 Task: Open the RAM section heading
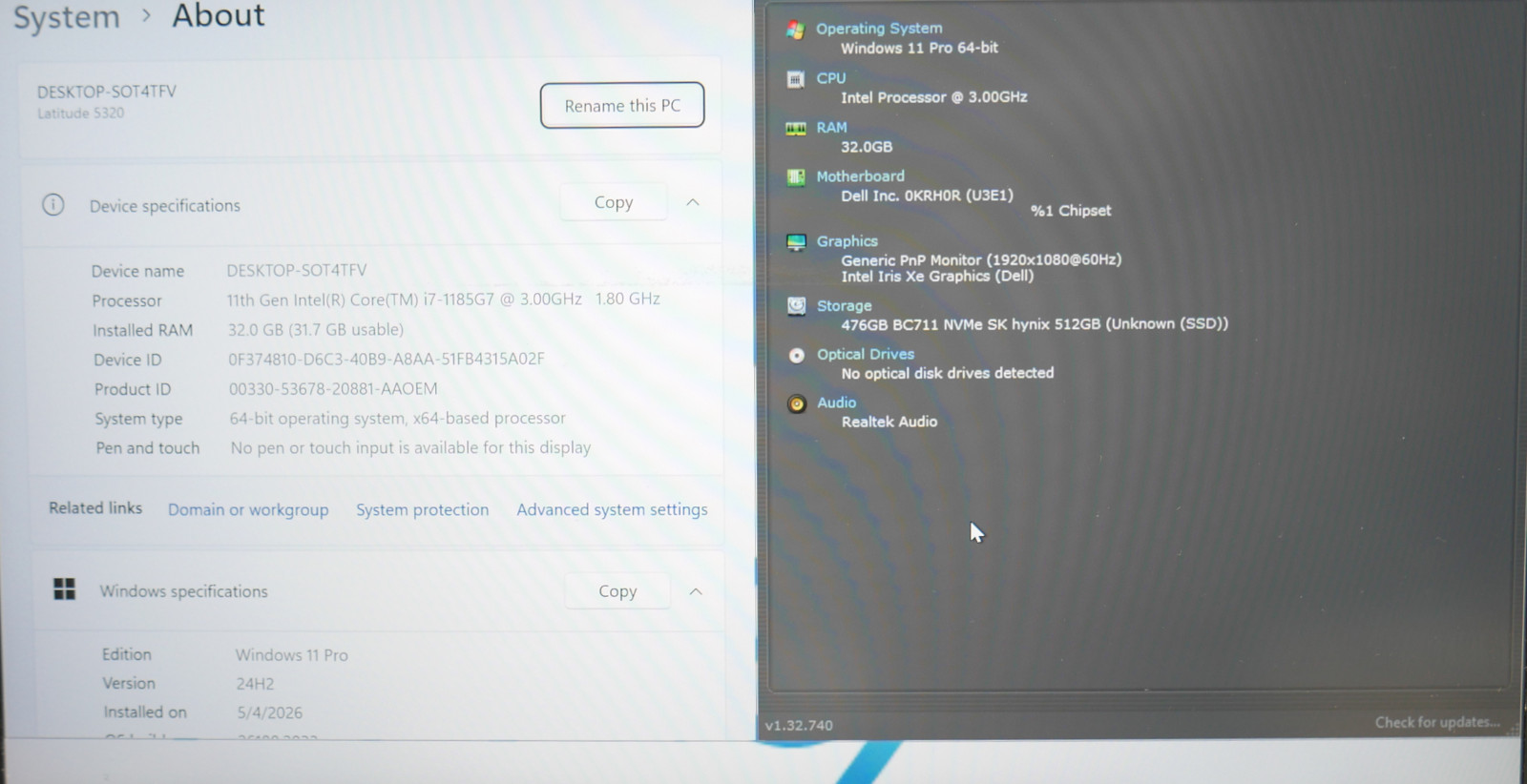(x=831, y=128)
